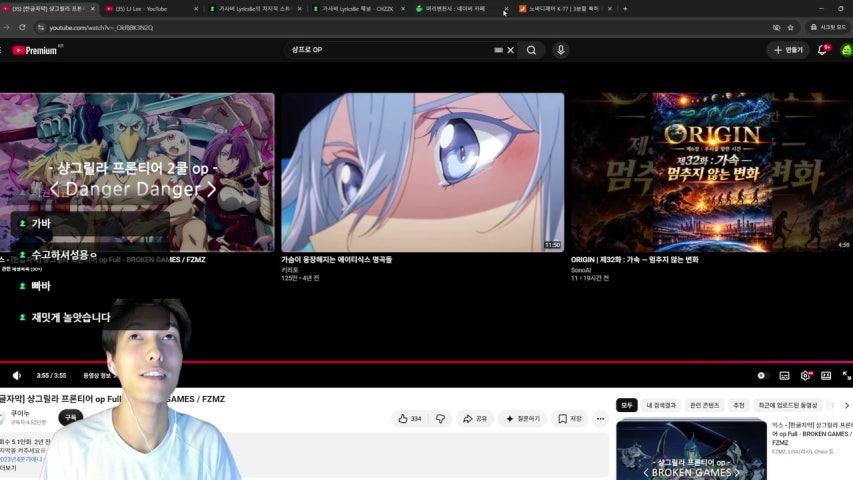Screen dimensions: 853x480
Task: Click the site info icon beside URL
Action: (41, 27)
